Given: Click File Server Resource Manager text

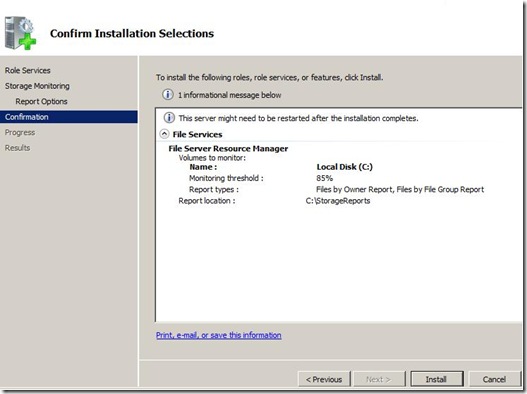Looking at the screenshot, I should pos(228,149).
